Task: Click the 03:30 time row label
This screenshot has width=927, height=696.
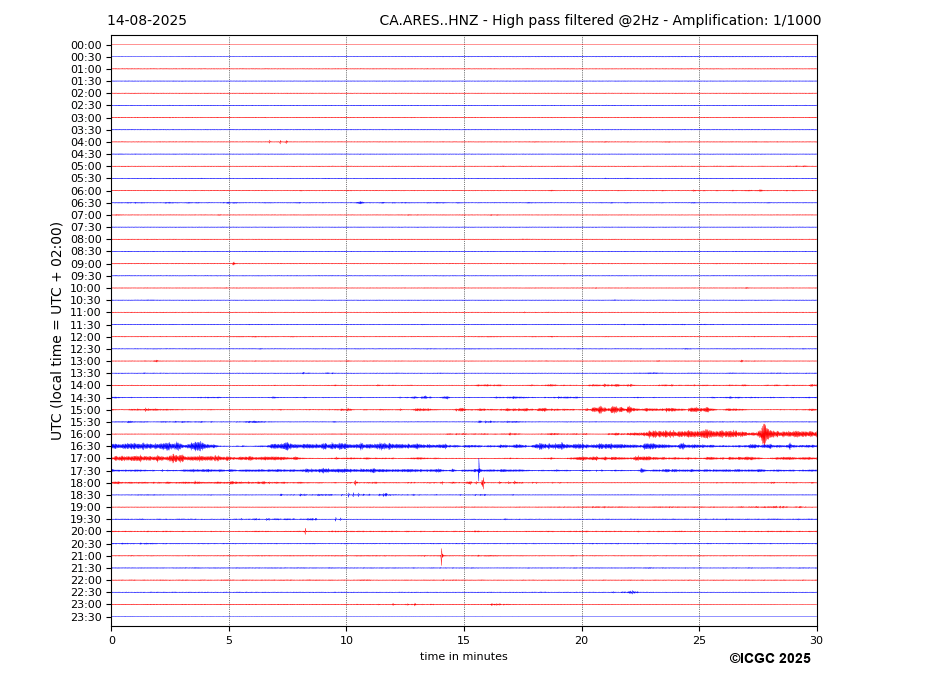Action: tap(86, 130)
